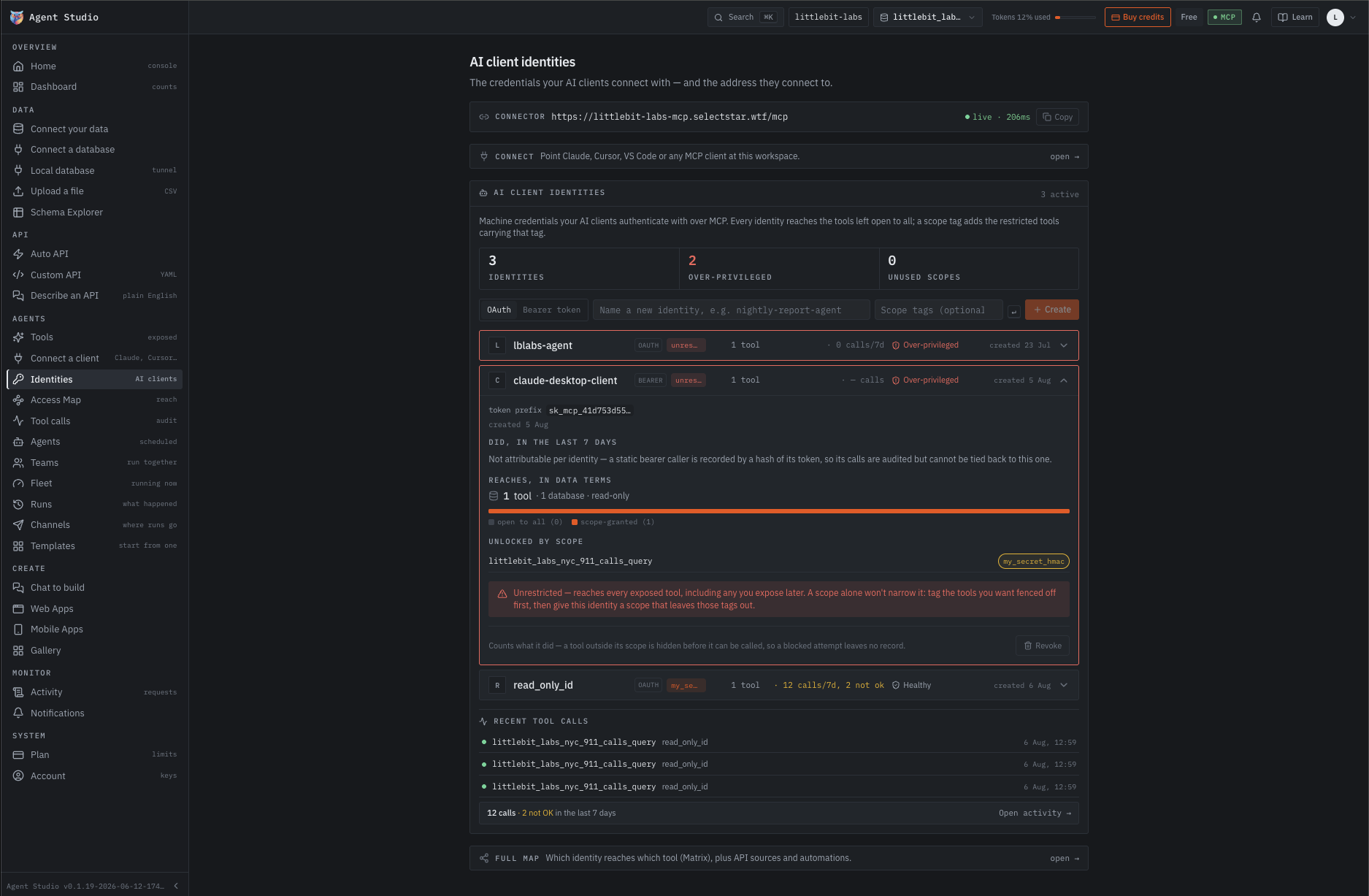Click the link icon beside CONNECTOR
Screen dimensions: 1369x896
pos(483,117)
